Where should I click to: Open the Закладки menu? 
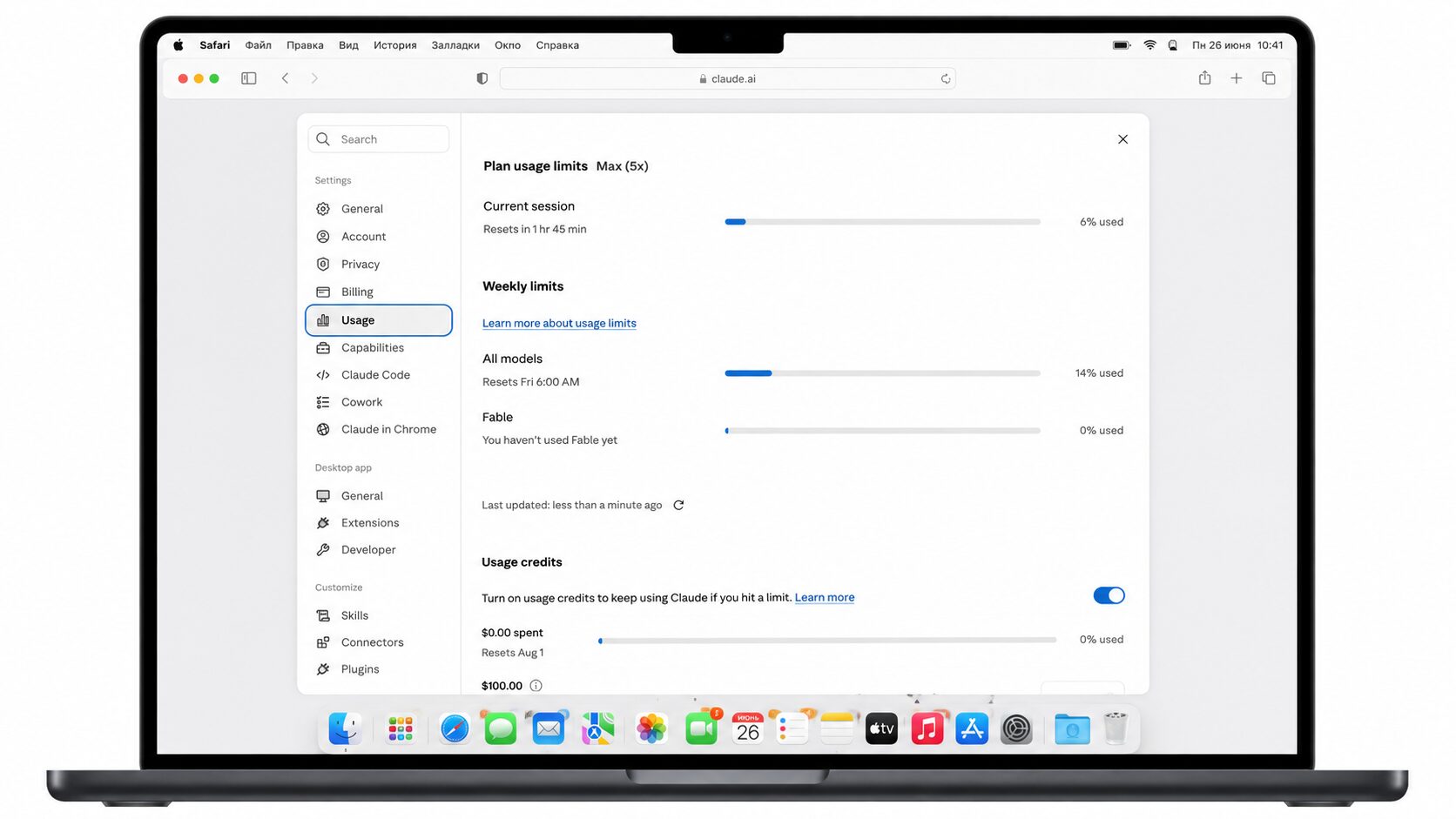coord(455,45)
